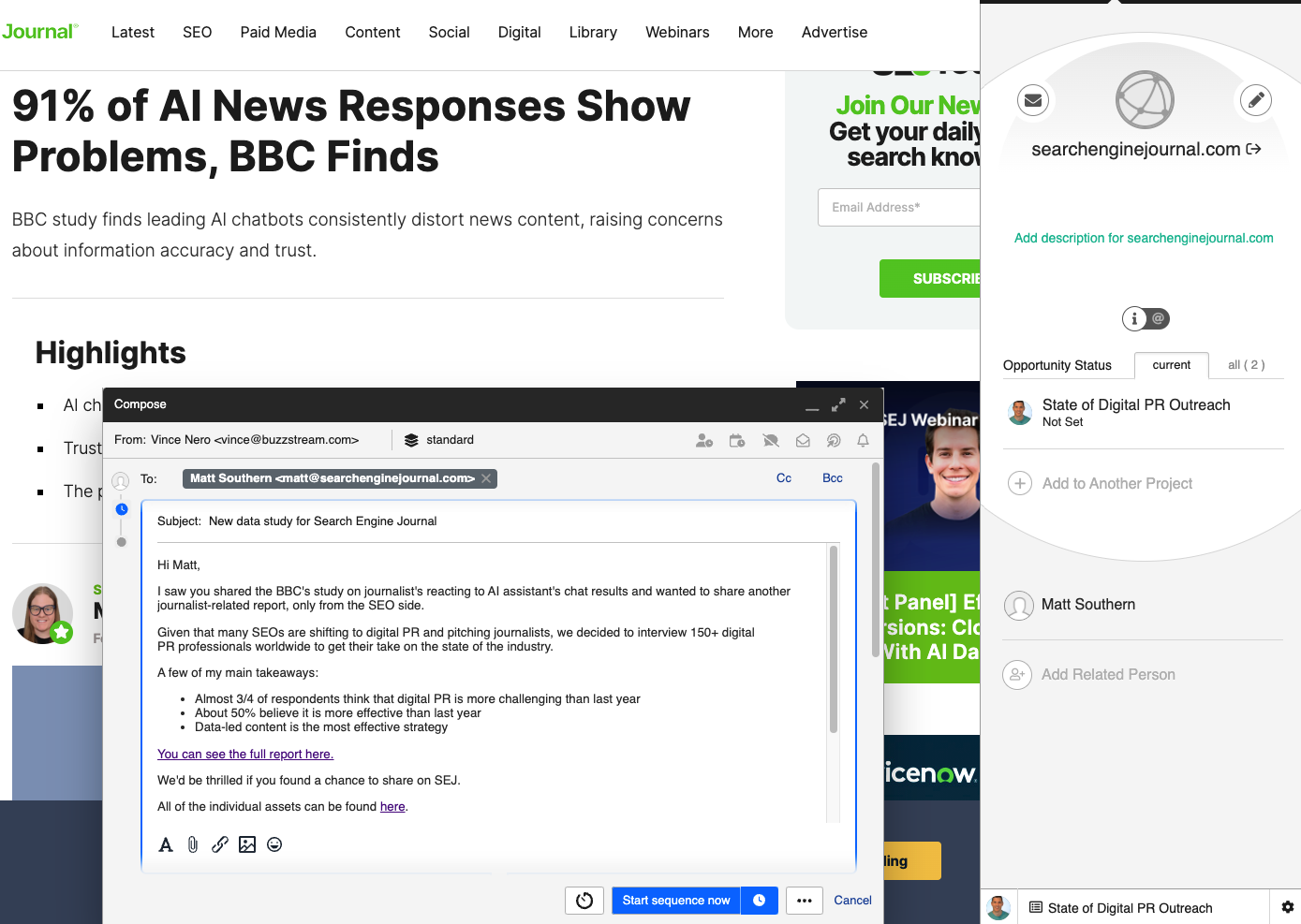Click the envelope icon beside the profile avatar
This screenshot has width=1301, height=924.
pyautogui.click(x=1033, y=100)
